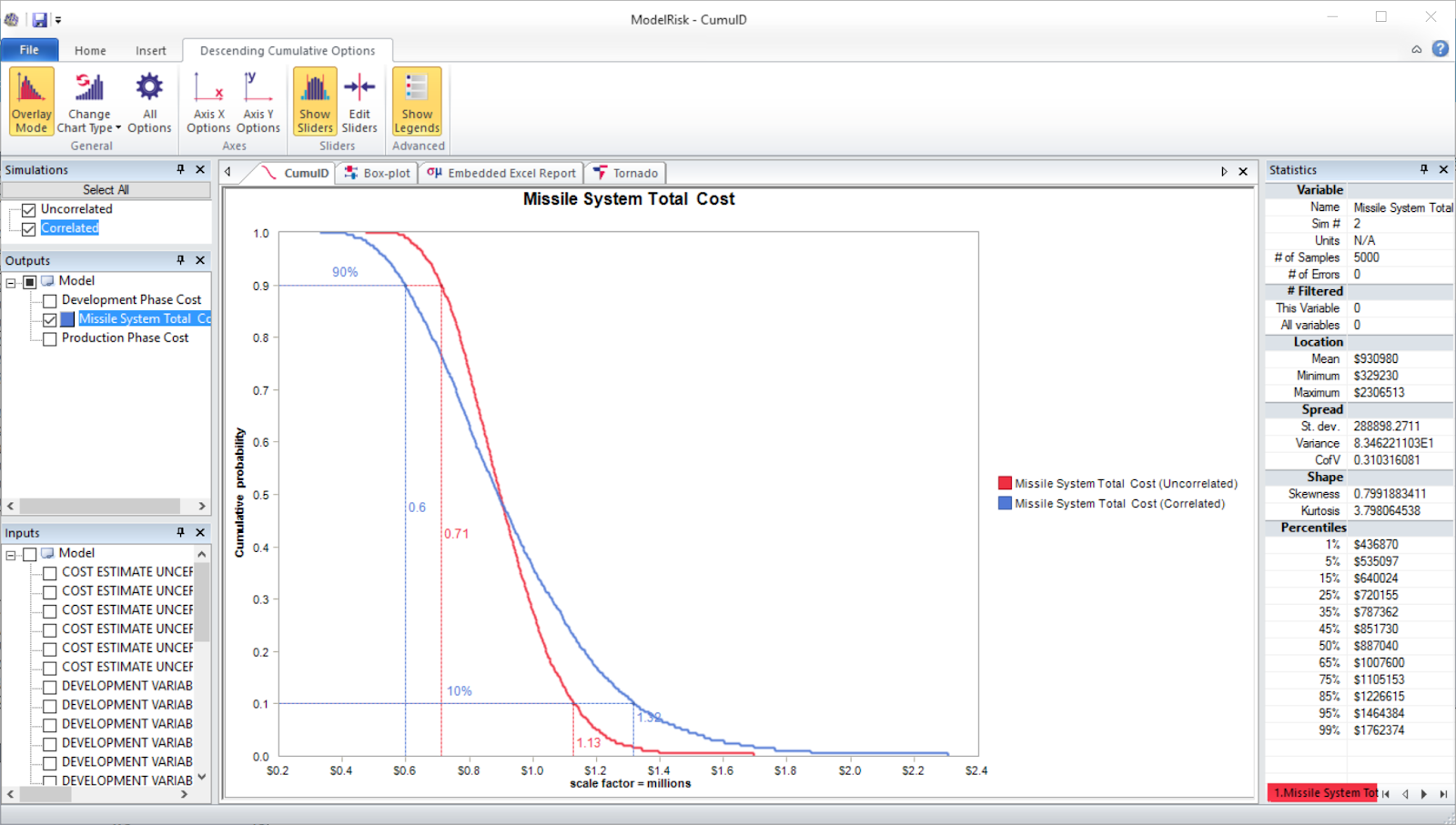Expand the Model tree in Inputs panel
The height and width of the screenshot is (825, 1456).
pyautogui.click(x=11, y=553)
